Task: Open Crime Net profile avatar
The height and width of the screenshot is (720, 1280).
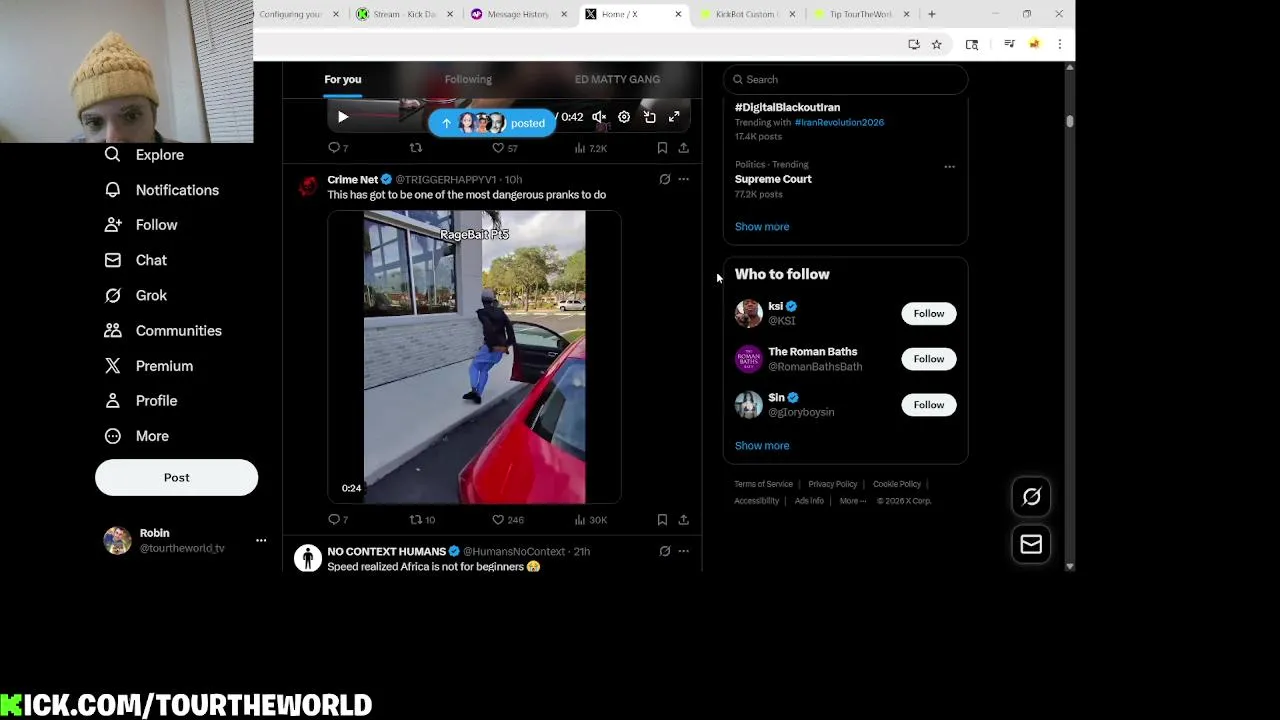Action: click(x=308, y=186)
